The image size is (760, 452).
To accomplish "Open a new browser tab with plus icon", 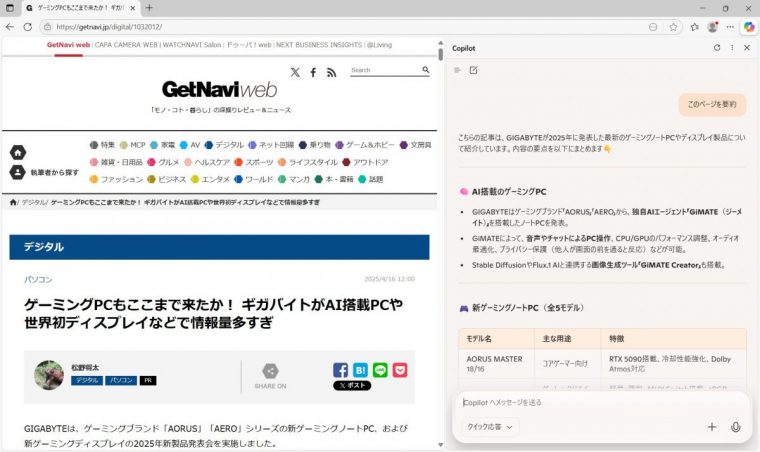I will click(149, 8).
